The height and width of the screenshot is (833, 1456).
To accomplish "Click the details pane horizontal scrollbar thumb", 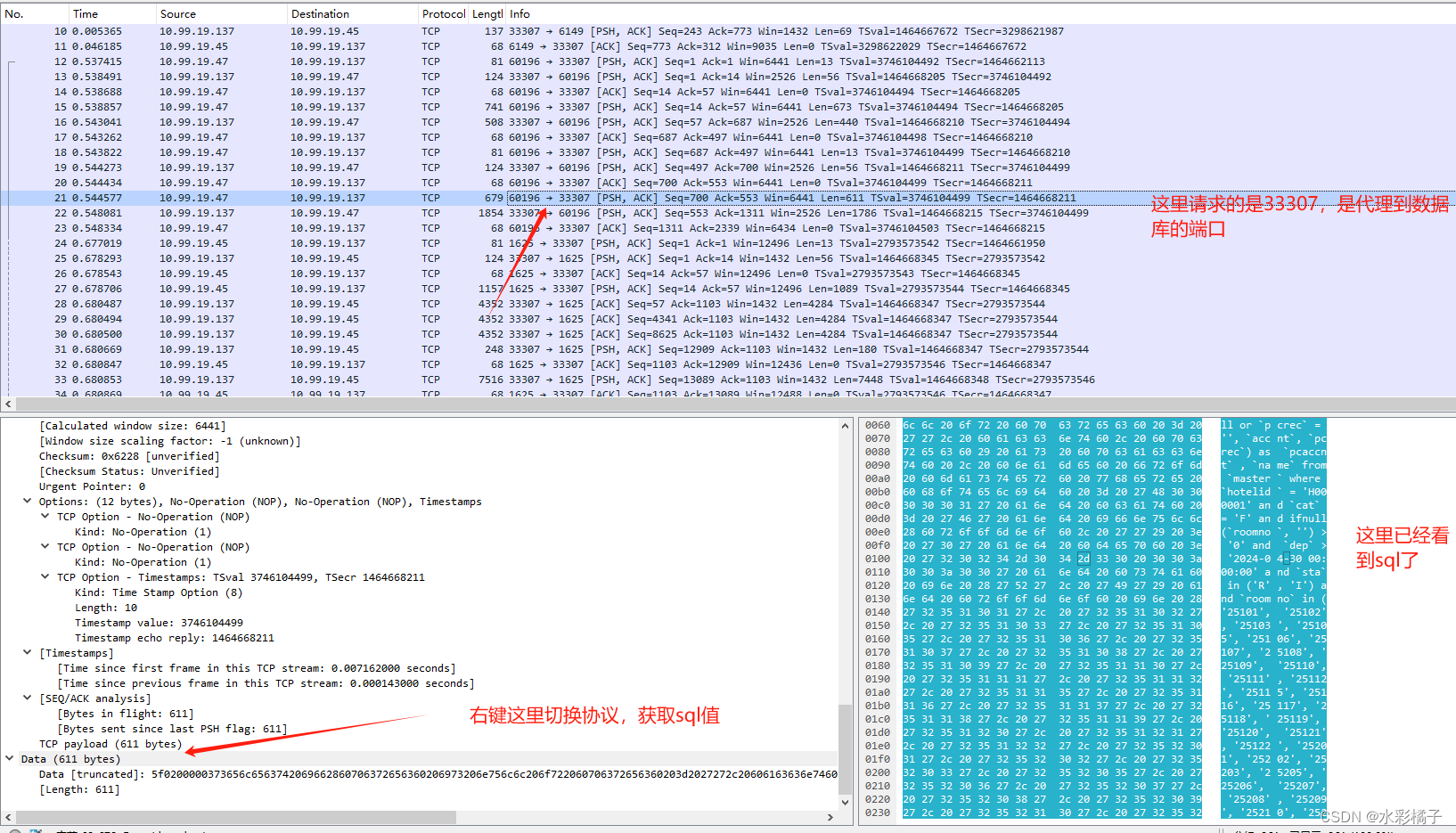I will pos(236,817).
